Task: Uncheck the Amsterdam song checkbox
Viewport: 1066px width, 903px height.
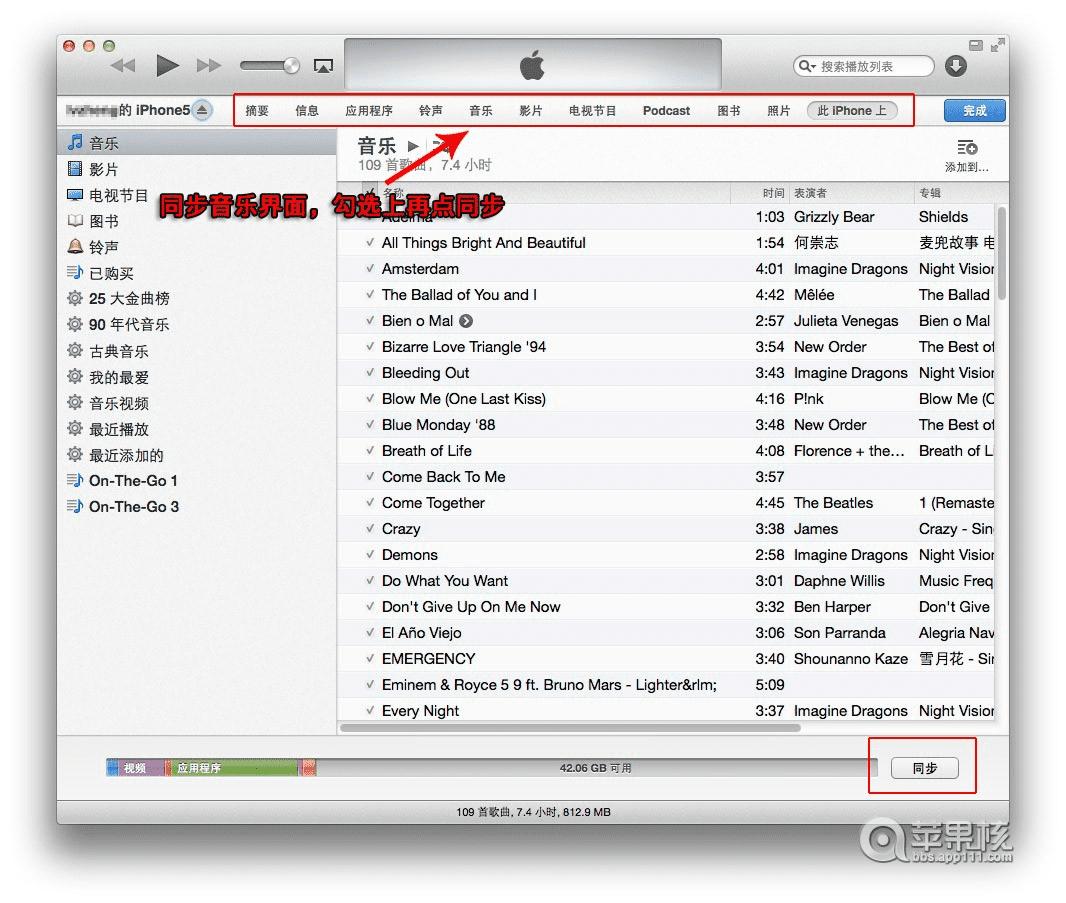Action: pos(369,268)
